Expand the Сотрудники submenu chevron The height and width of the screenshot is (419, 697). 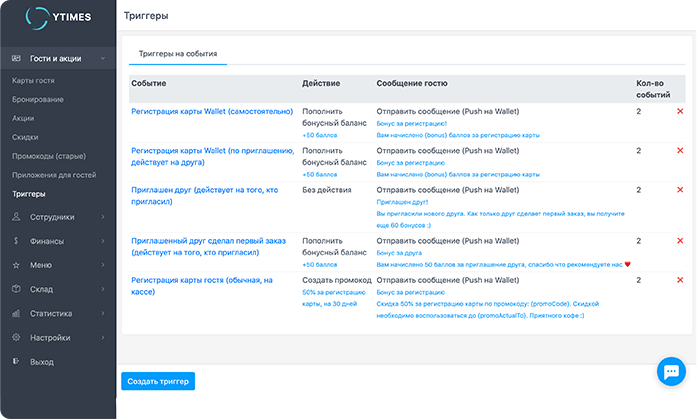[x=104, y=216]
